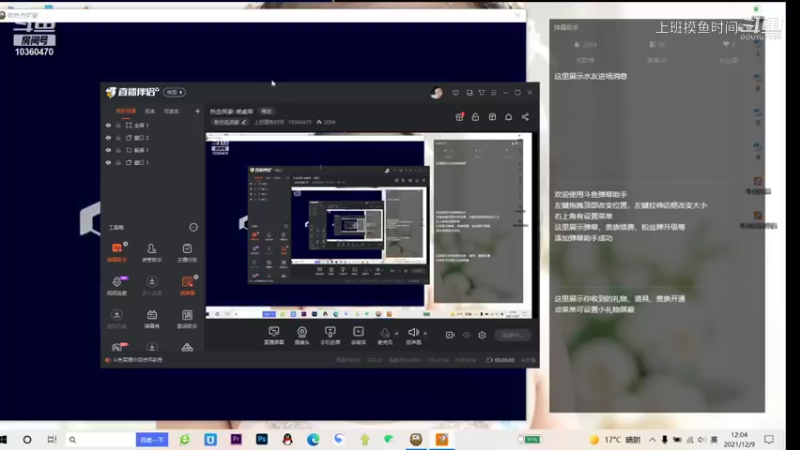Lock the 窗口 1 layer
This screenshot has height=450, width=800.
[118, 162]
